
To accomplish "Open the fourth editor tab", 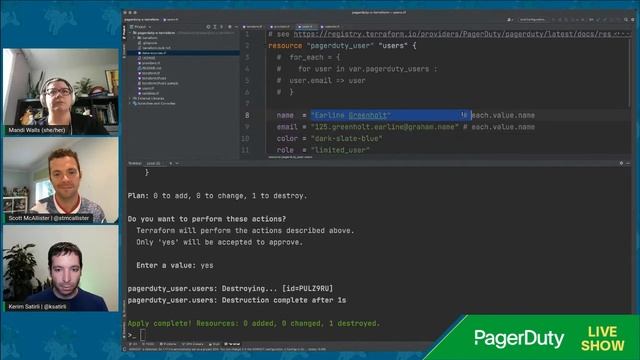I will click(x=331, y=27).
